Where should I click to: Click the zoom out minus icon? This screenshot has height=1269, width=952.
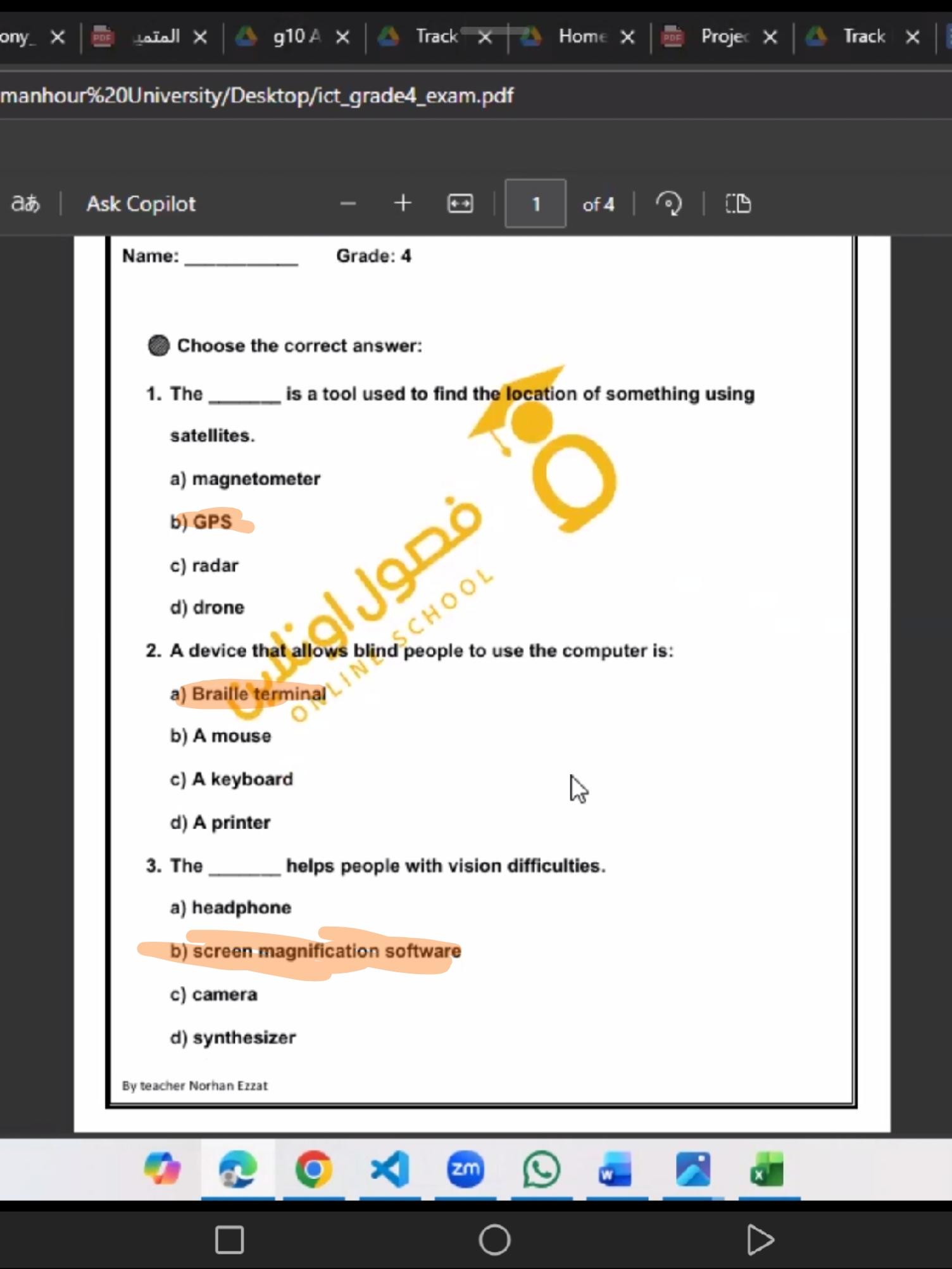348,204
